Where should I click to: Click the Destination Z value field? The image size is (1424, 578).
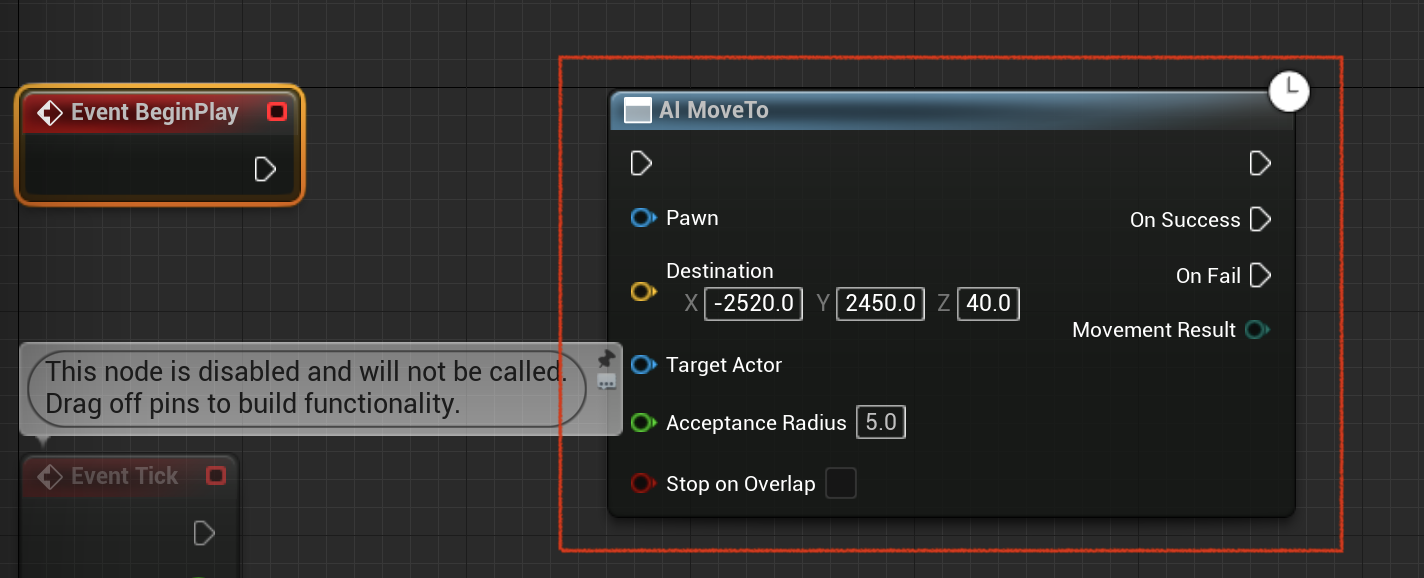pyautogui.click(x=988, y=303)
